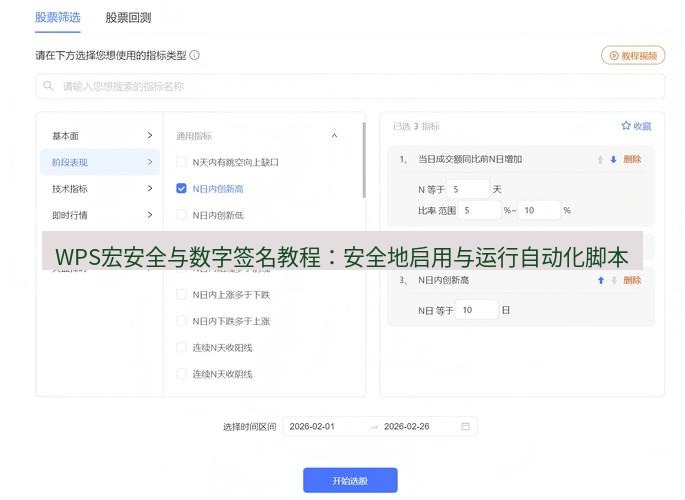Screen dimensions: 685x500
Task: Click move-up arrow for 当日成交额同比前N日增加
Action: (600, 159)
